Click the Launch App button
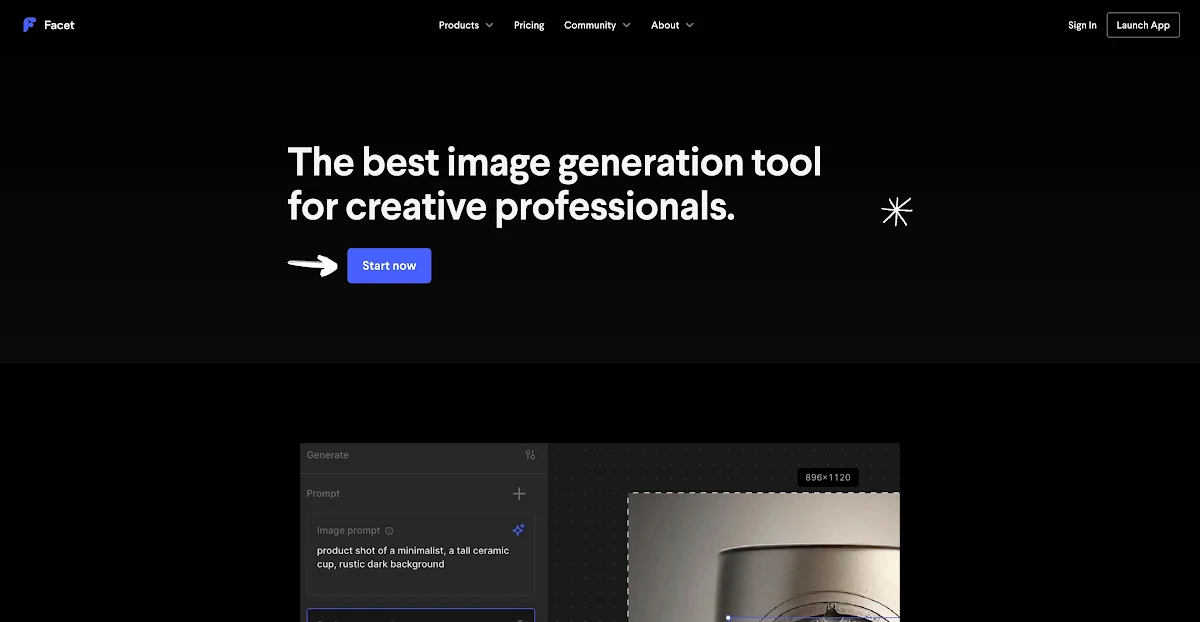Screen dimensions: 1200x622 pos(1143,25)
